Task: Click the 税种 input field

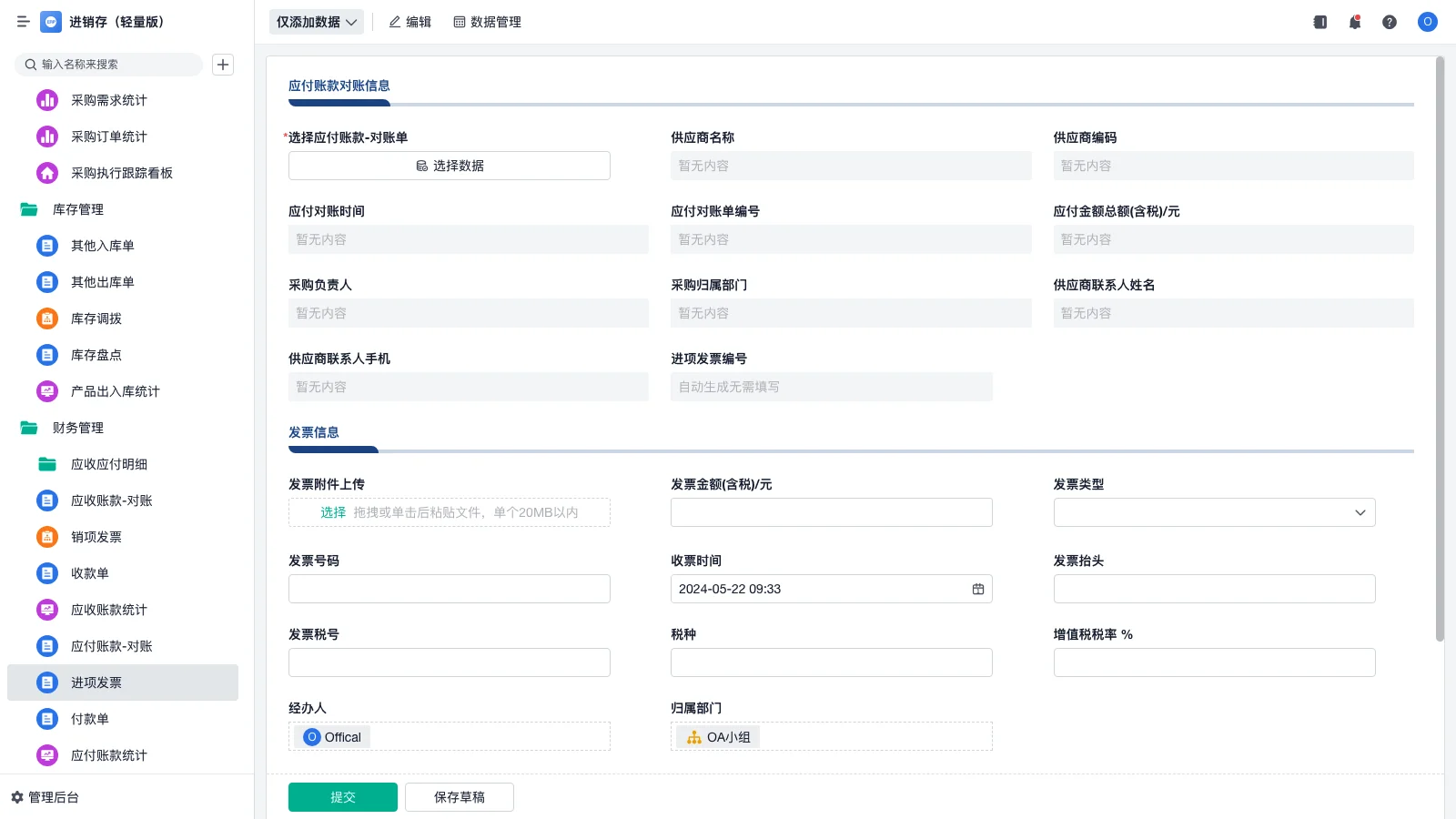Action: coord(832,662)
